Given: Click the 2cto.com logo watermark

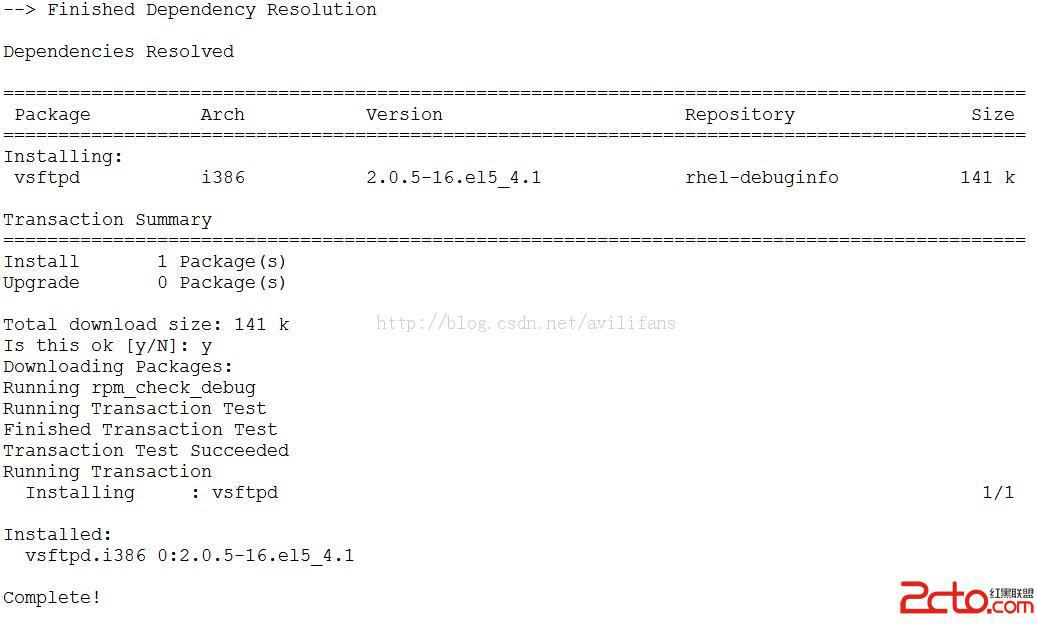Looking at the screenshot, I should [966, 598].
